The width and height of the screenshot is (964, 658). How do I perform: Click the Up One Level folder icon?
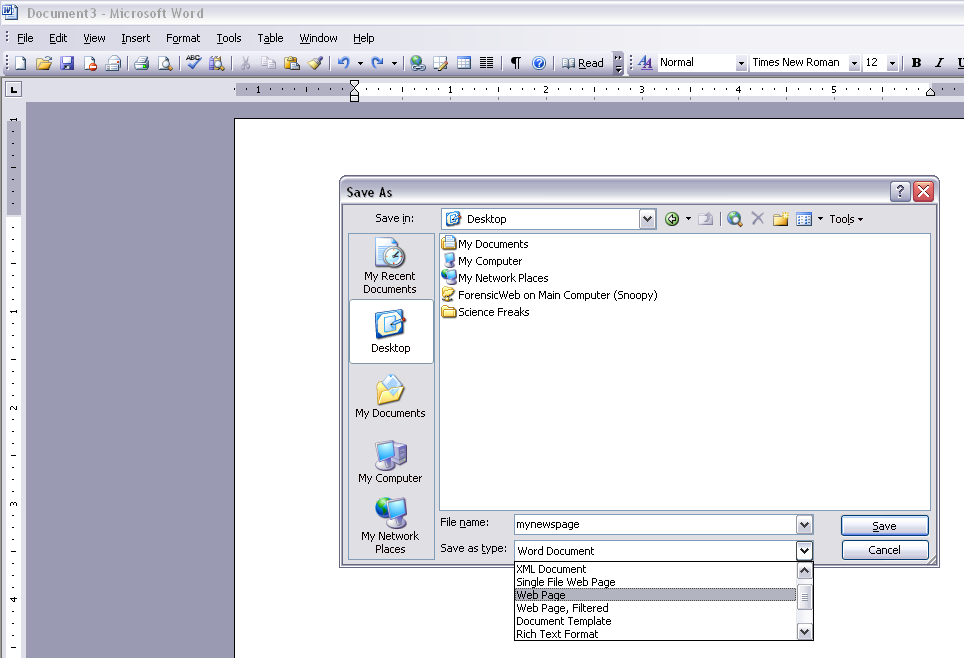[706, 219]
